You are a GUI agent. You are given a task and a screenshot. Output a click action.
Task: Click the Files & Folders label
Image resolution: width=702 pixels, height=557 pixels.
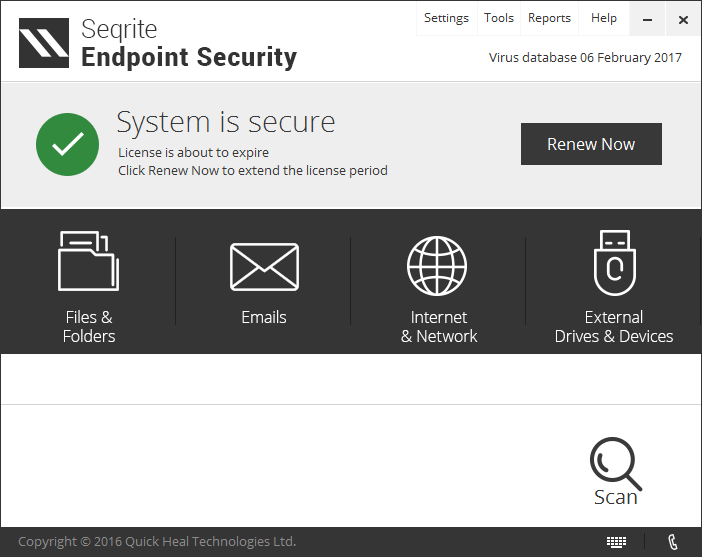[89, 327]
